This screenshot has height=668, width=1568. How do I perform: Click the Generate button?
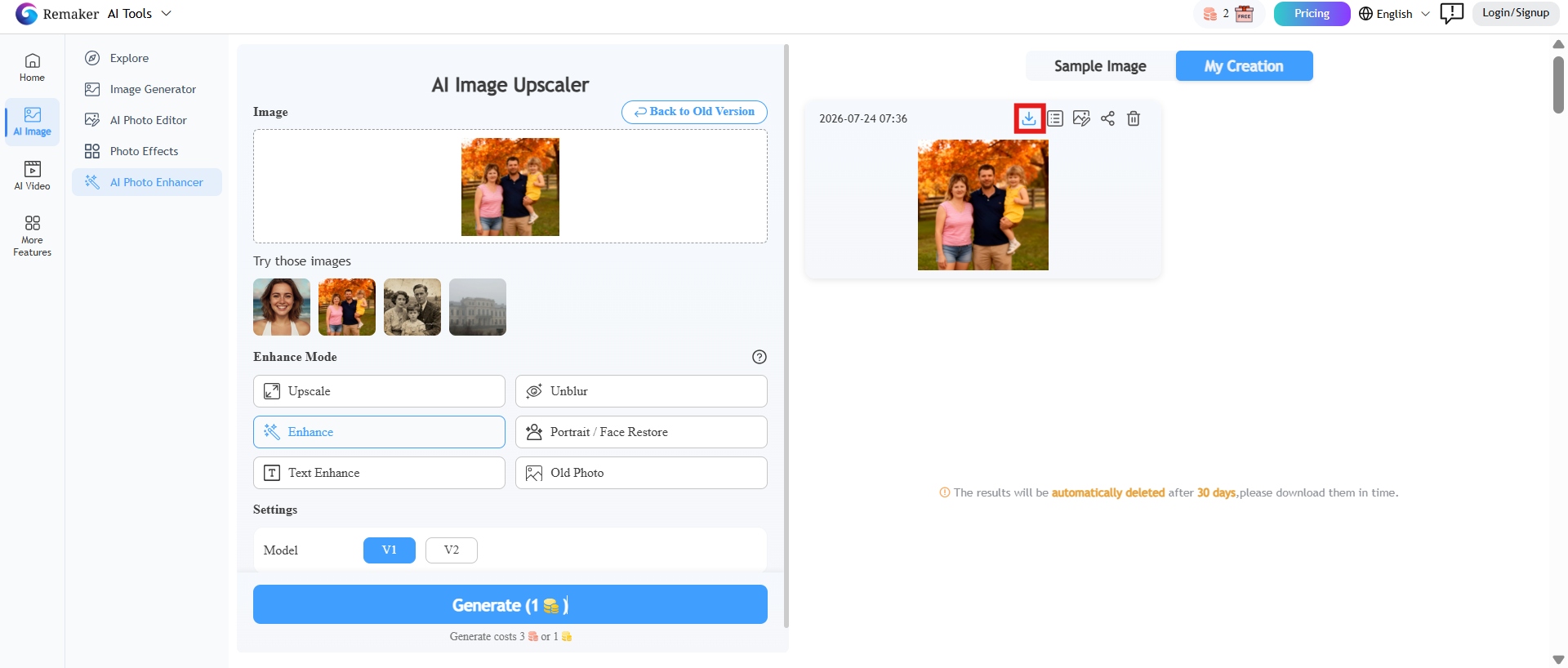pyautogui.click(x=510, y=604)
